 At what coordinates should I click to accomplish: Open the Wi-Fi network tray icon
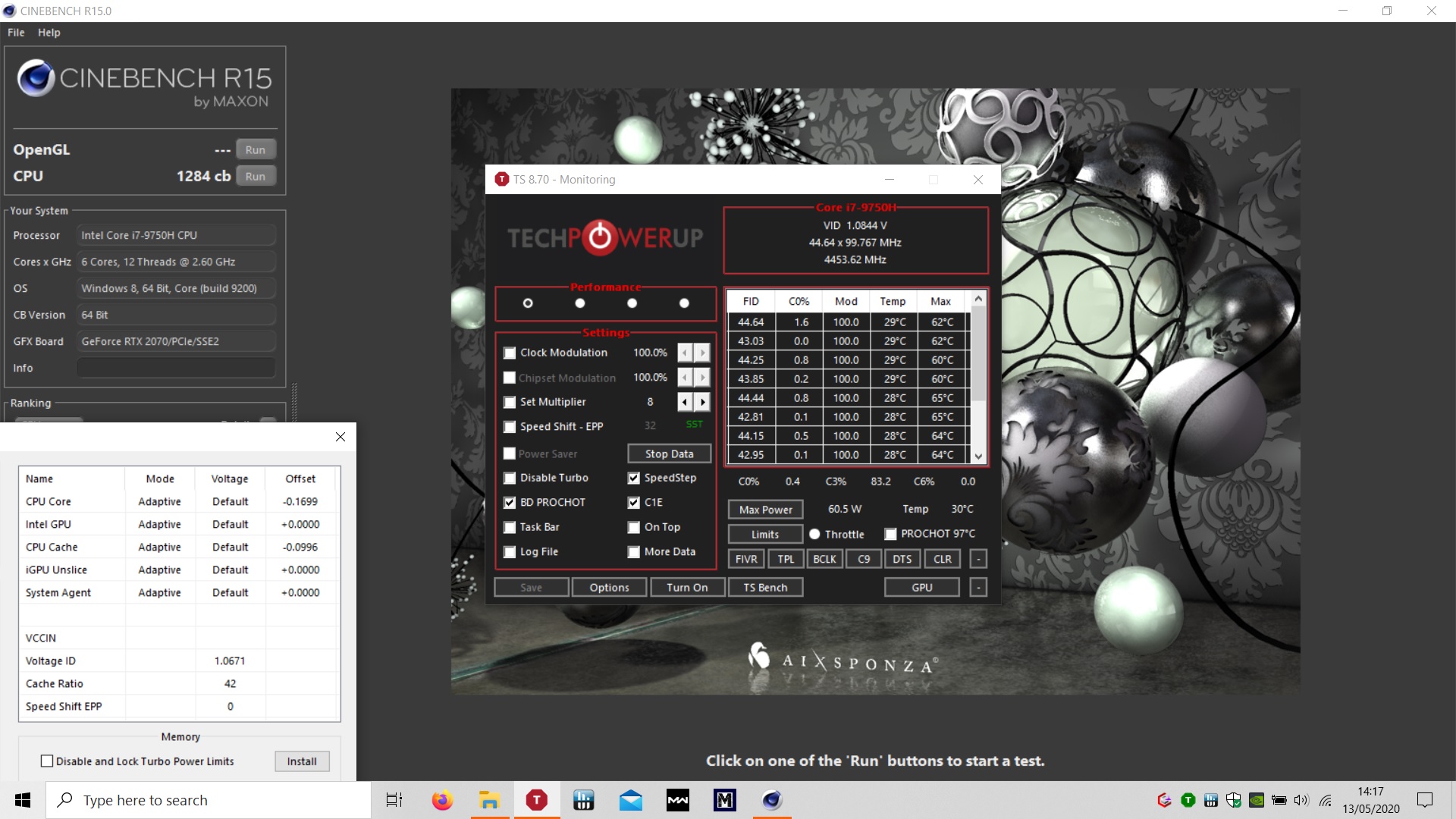[x=1326, y=800]
